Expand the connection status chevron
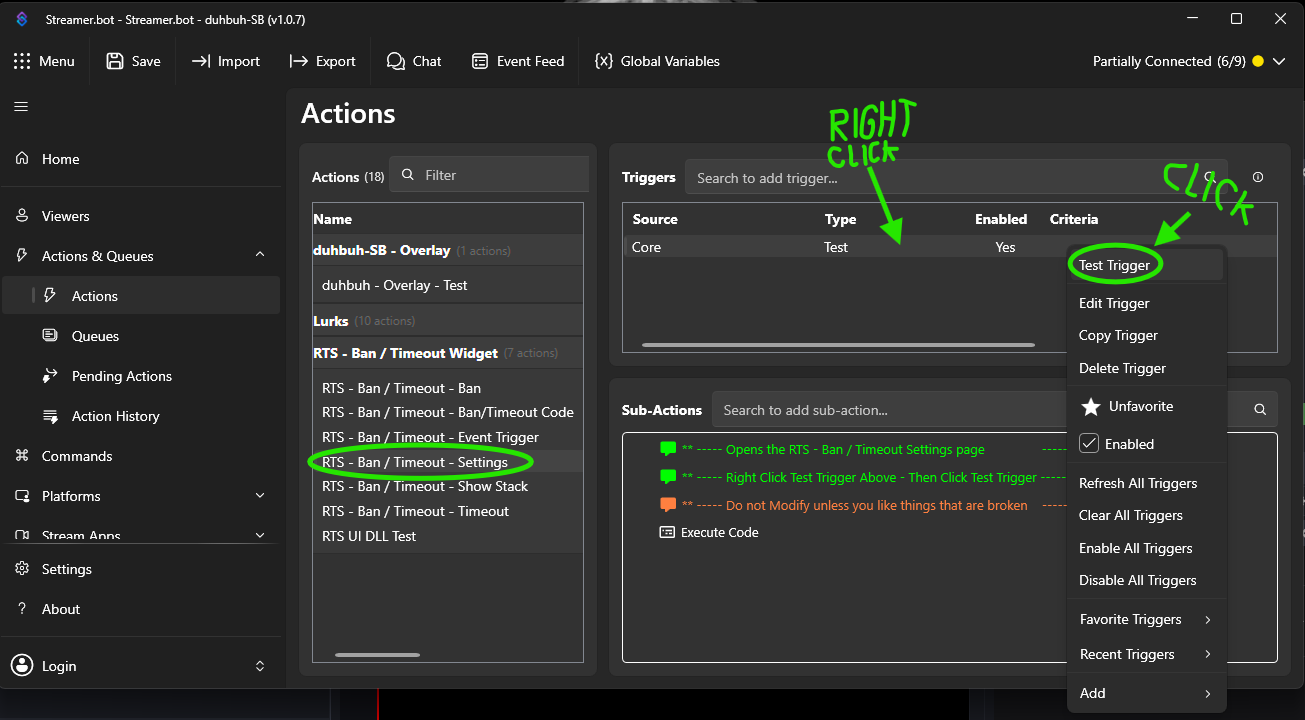 (1279, 61)
